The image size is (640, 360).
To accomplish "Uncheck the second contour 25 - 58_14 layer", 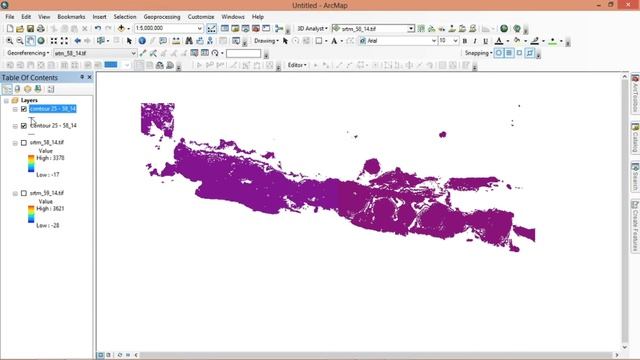I will pyautogui.click(x=24, y=126).
